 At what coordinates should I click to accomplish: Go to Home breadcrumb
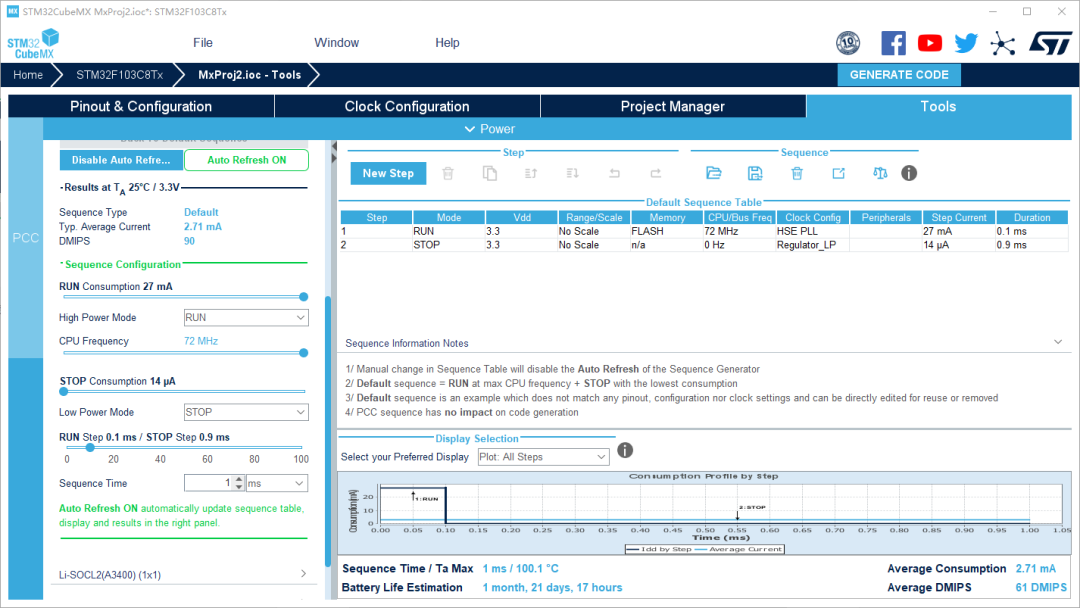(28, 74)
